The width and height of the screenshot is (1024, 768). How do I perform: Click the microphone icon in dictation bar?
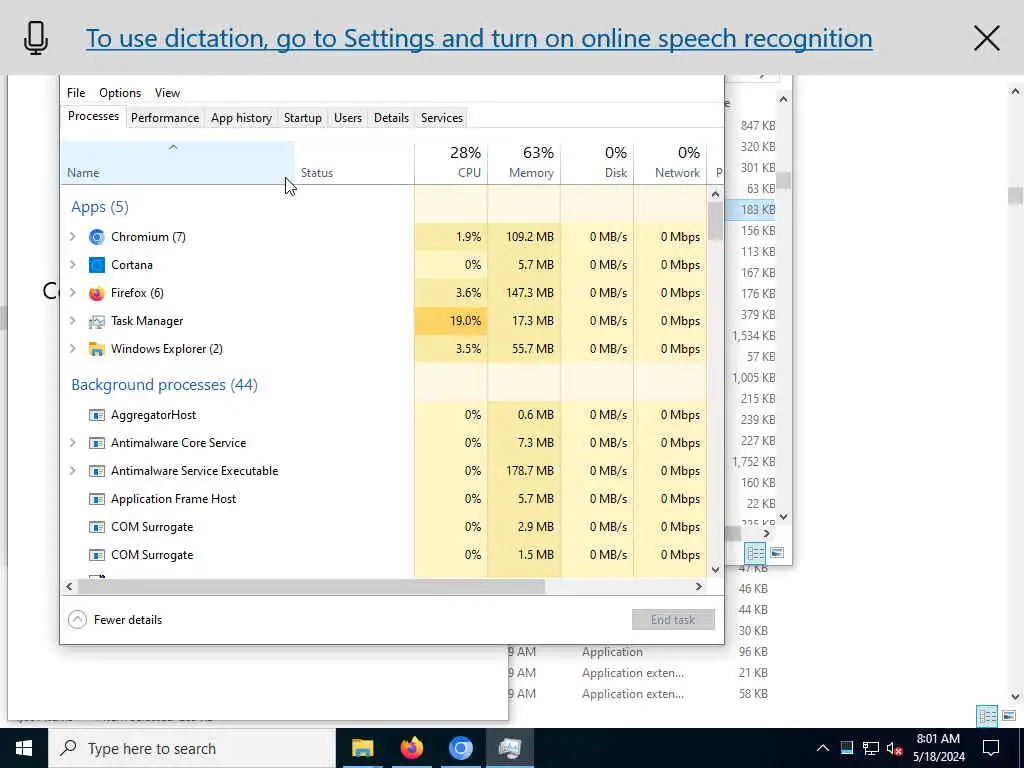click(36, 38)
